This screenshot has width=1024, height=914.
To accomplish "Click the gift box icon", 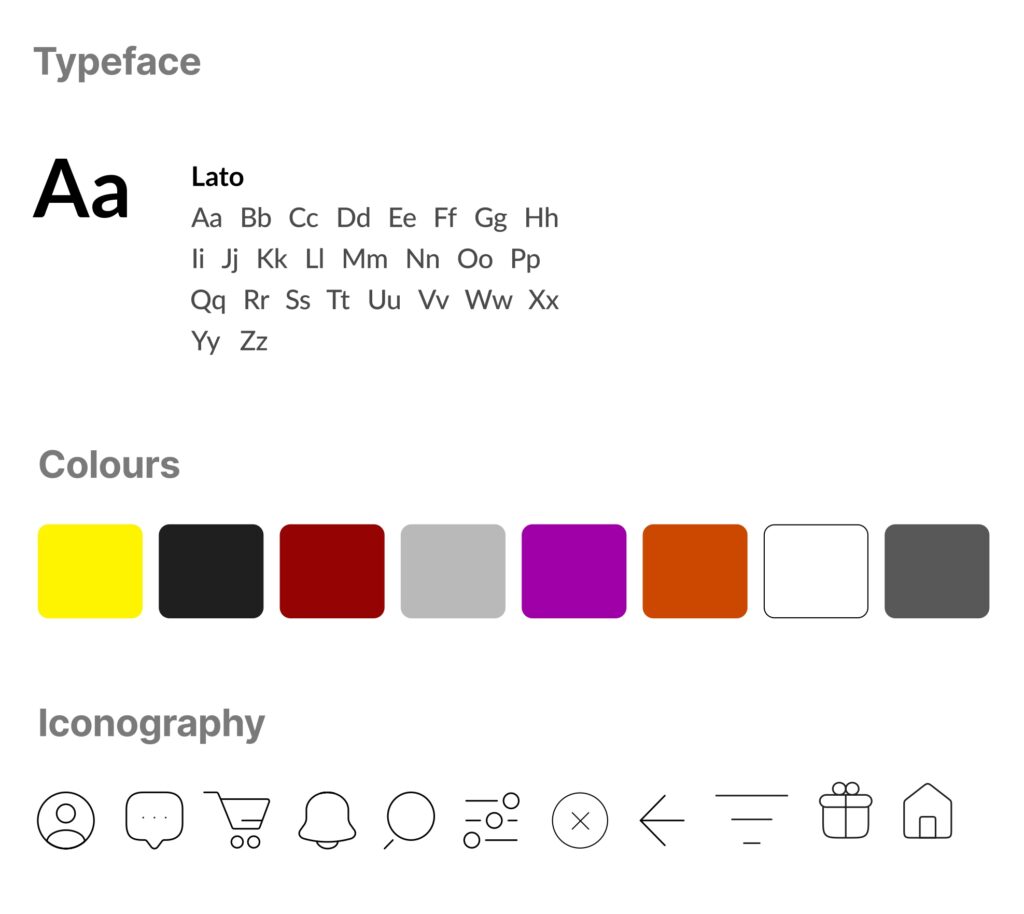I will (845, 810).
